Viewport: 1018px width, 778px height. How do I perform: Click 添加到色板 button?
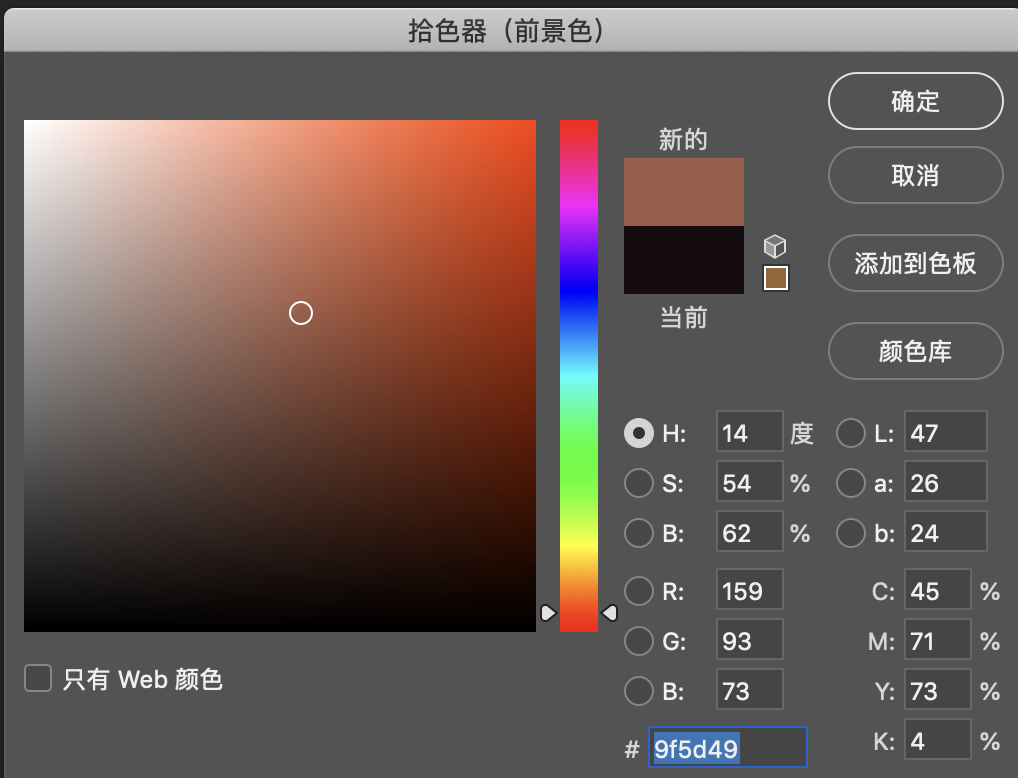(x=915, y=264)
